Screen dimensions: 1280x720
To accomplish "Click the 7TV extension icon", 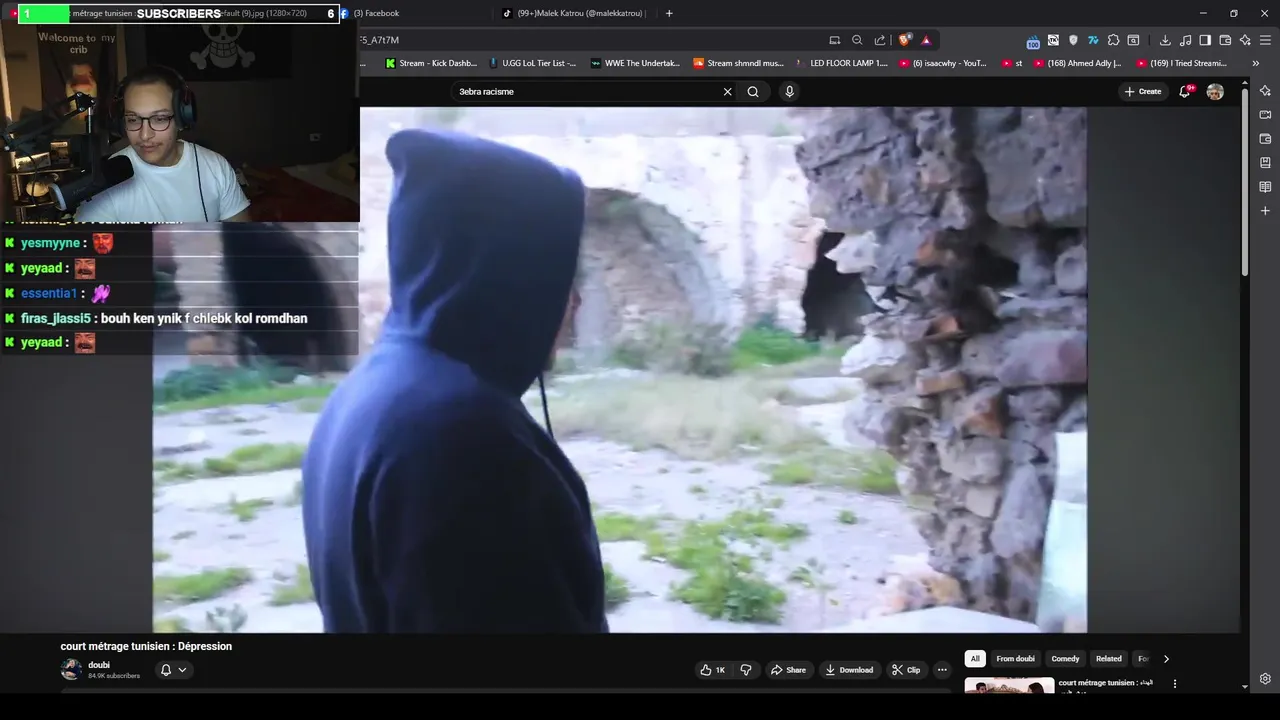I will click(1093, 40).
